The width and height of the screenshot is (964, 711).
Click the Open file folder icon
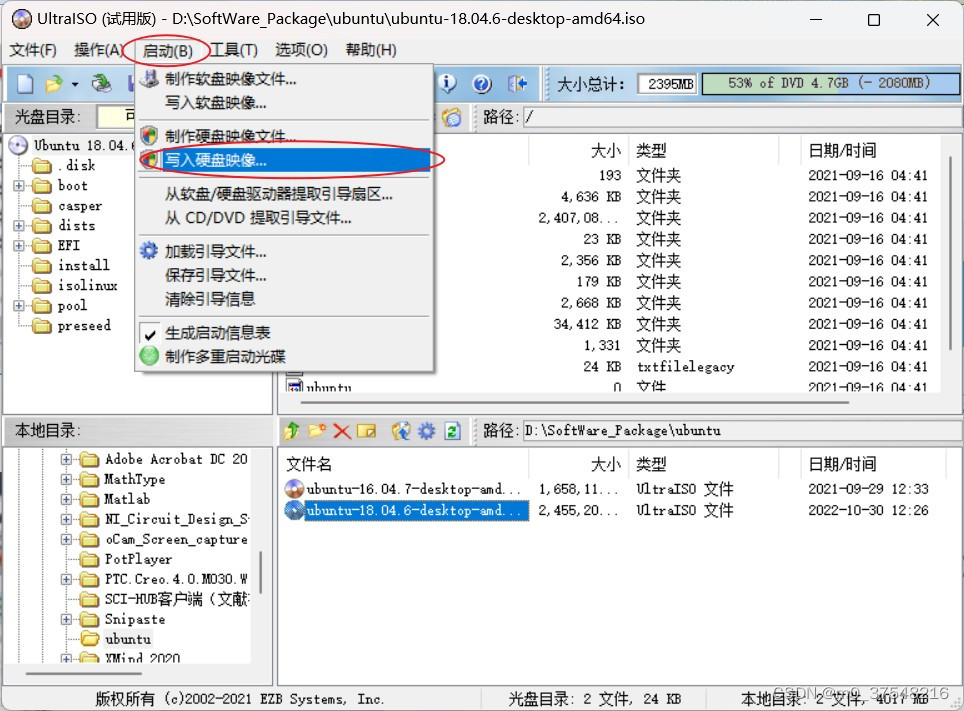pyautogui.click(x=53, y=83)
